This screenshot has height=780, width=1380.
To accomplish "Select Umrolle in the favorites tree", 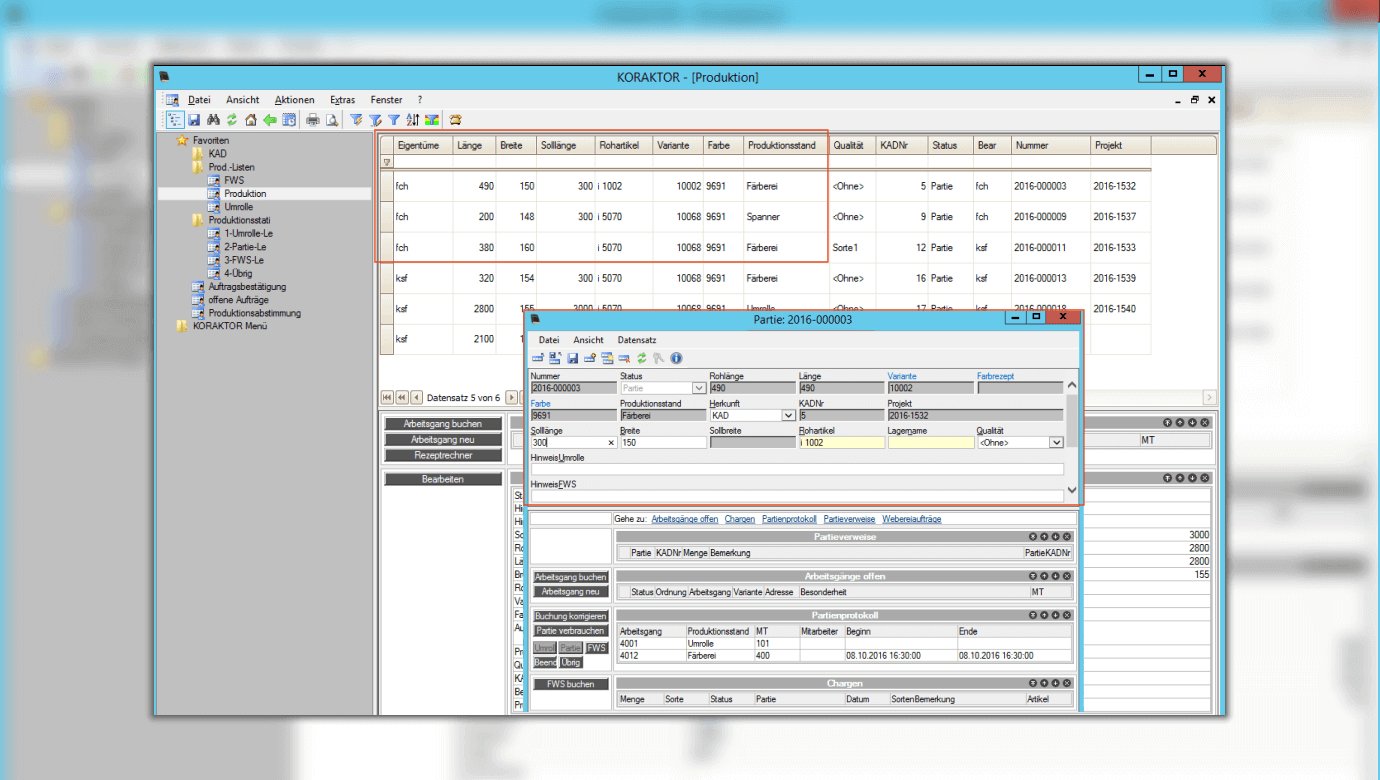I will pyautogui.click(x=238, y=206).
